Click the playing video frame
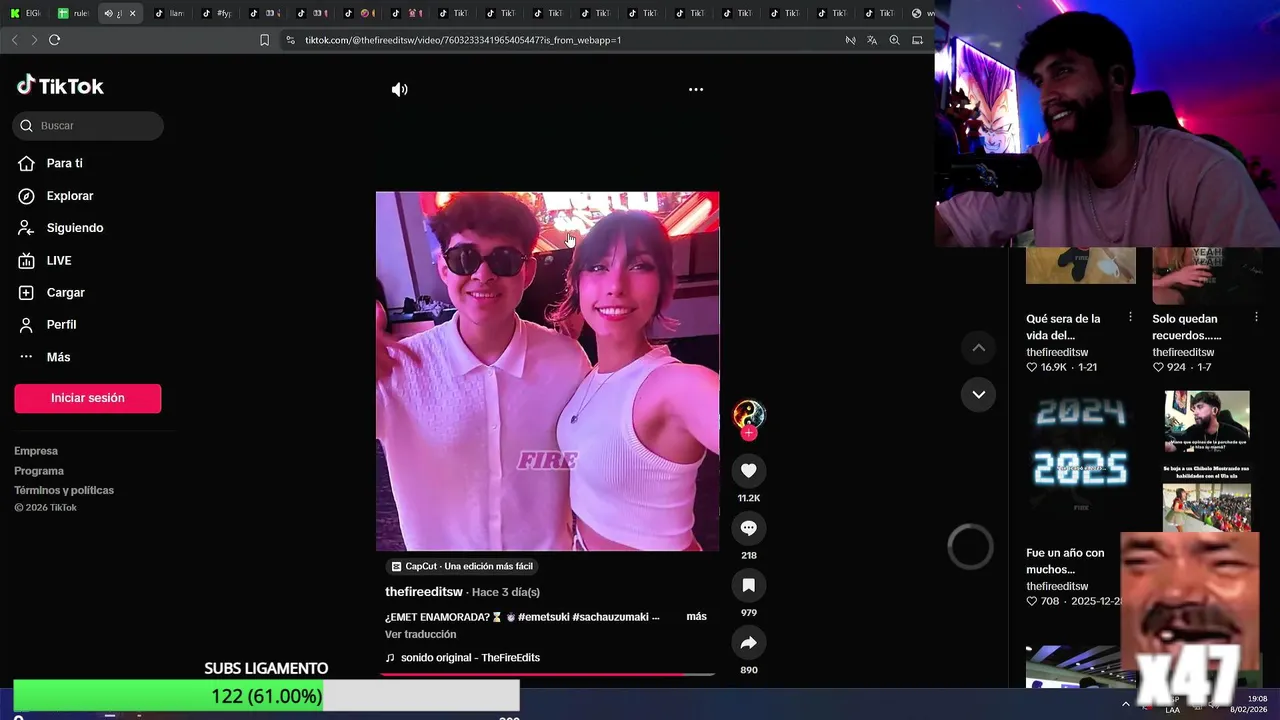1280x720 pixels. (547, 371)
